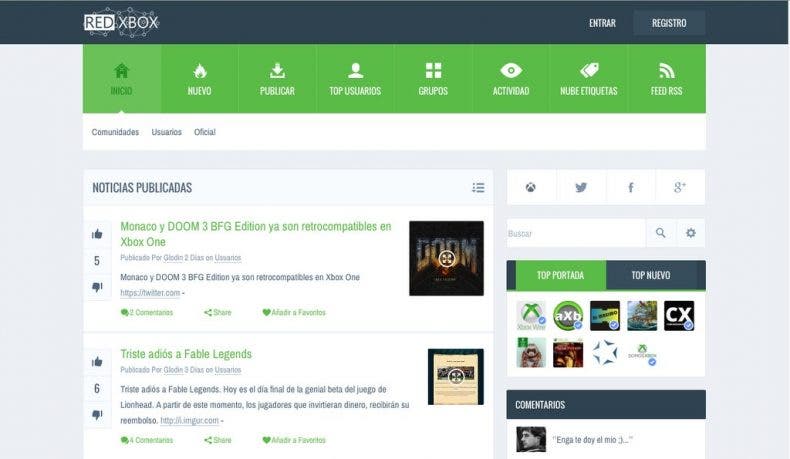Open the 'Enga te doy el mio' comment
This screenshot has width=790, height=459.
click(592, 440)
